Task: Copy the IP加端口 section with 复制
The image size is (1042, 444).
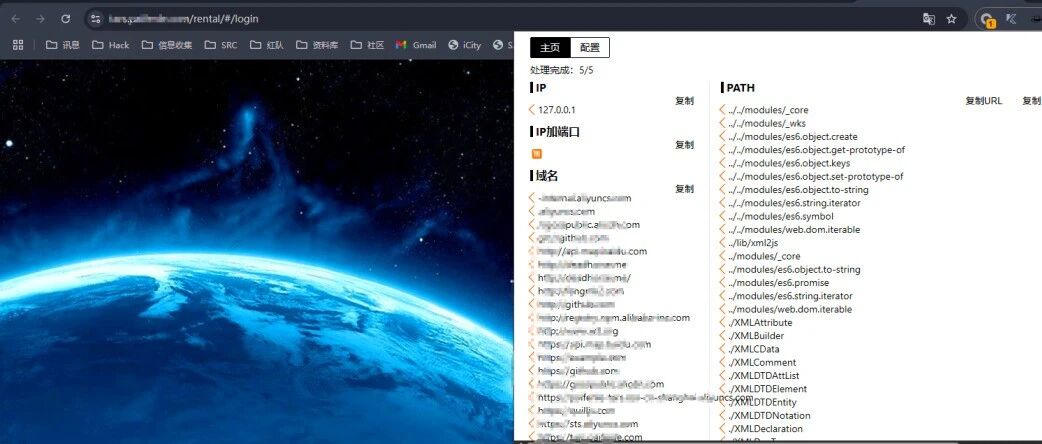Action: pyautogui.click(x=684, y=145)
